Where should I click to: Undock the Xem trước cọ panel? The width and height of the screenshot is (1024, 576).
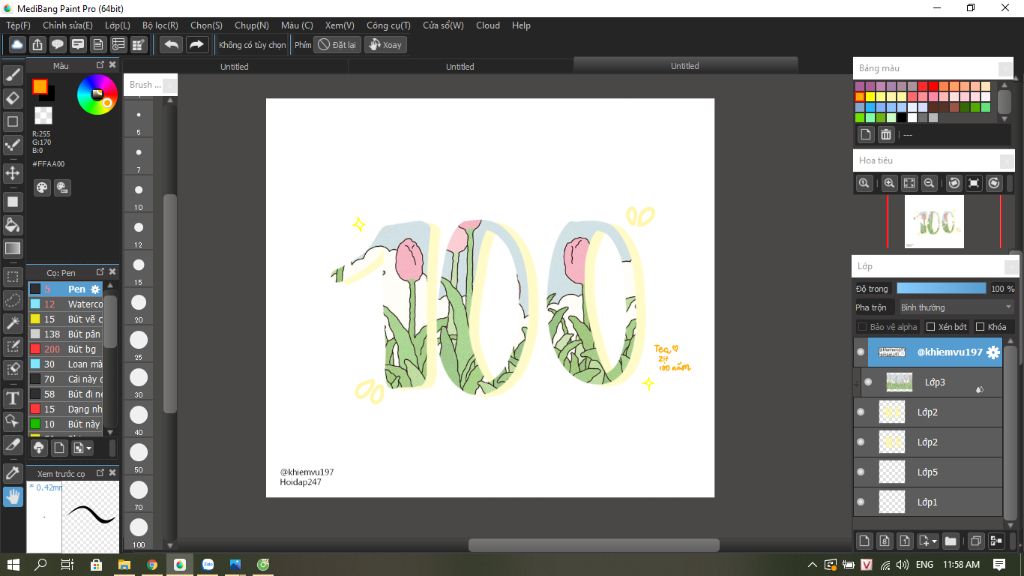(x=100, y=473)
